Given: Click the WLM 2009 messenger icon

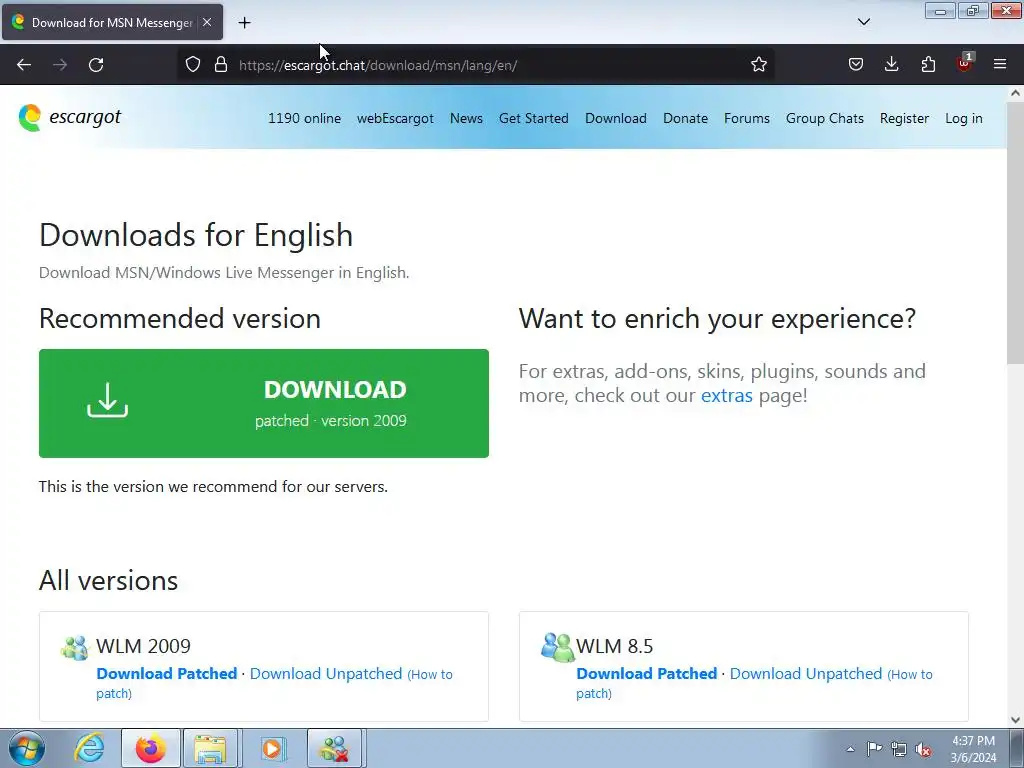Looking at the screenshot, I should (x=74, y=647).
